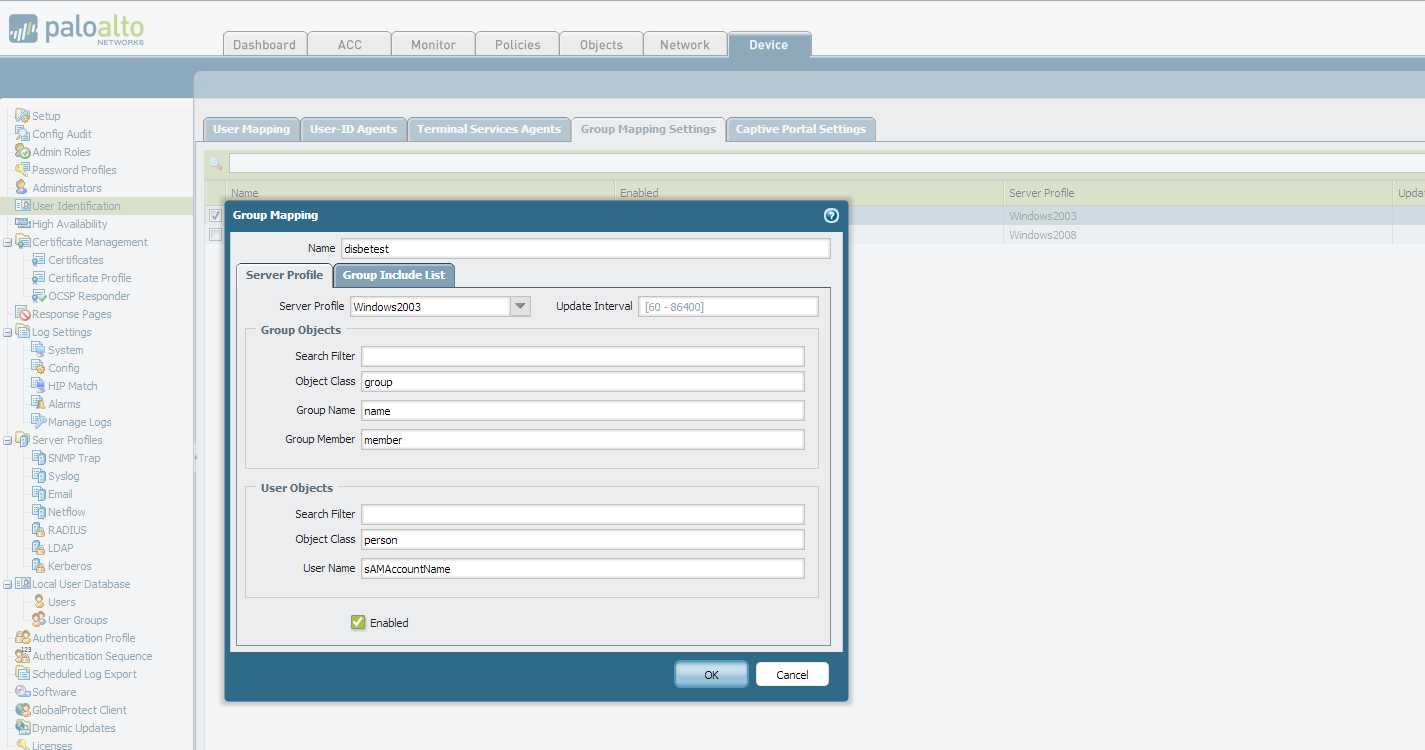Image resolution: width=1425 pixels, height=750 pixels.
Task: Select the Windows2008 cell in the table
Action: click(x=1198, y=235)
